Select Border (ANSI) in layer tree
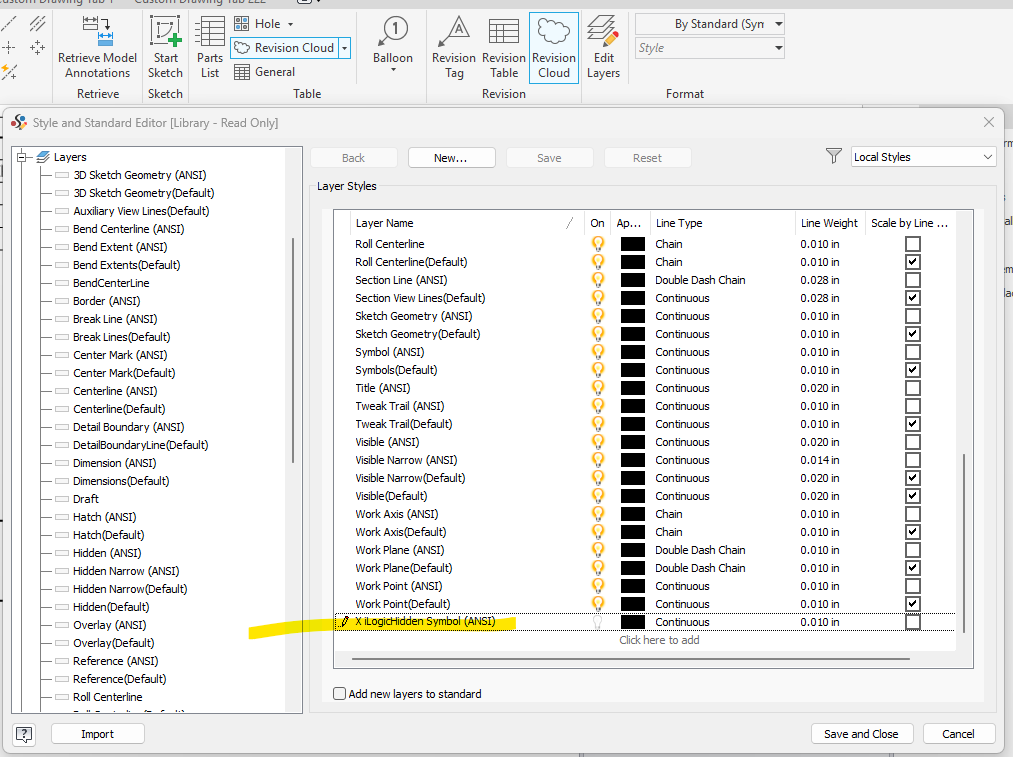Screen dimensions: 1013x757 106,301
